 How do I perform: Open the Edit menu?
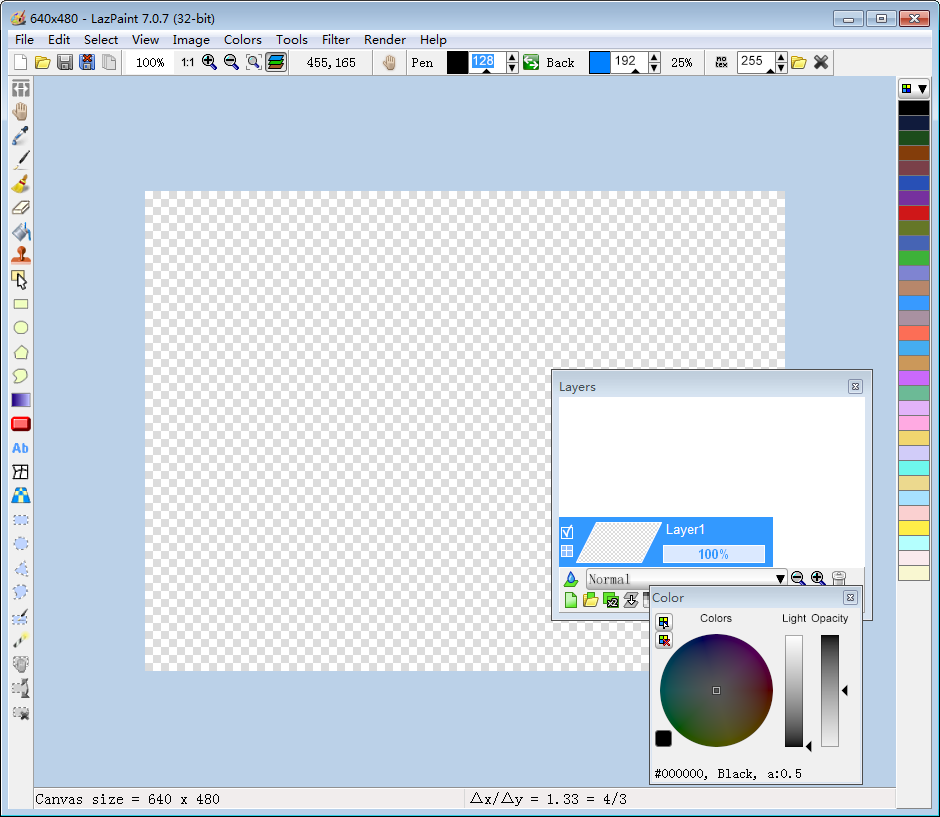(x=59, y=40)
